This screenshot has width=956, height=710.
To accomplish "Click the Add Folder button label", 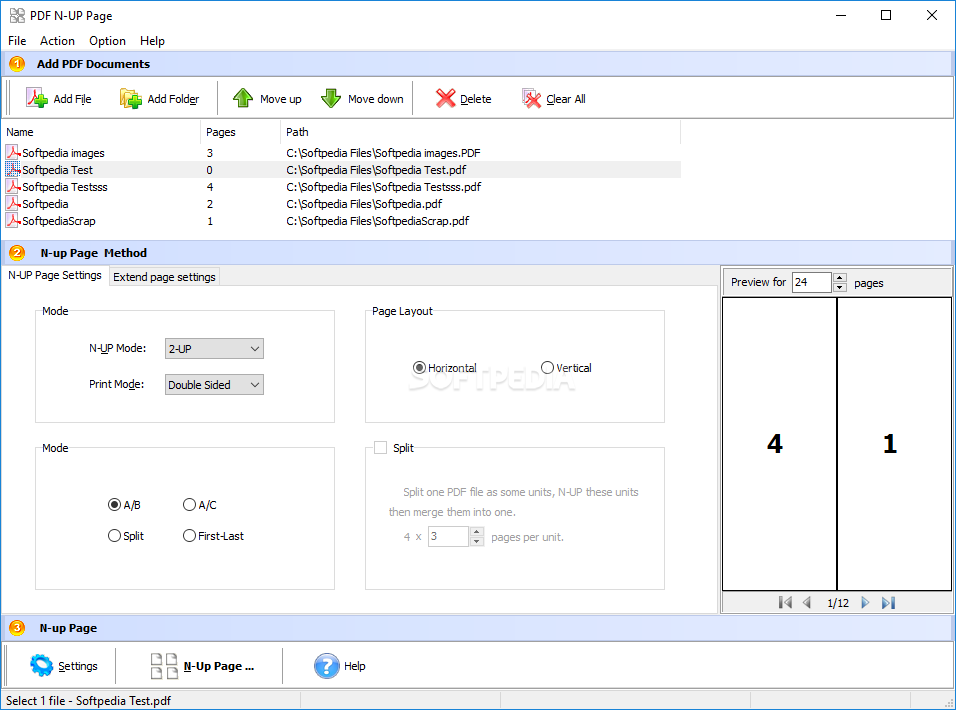I will pos(173,99).
